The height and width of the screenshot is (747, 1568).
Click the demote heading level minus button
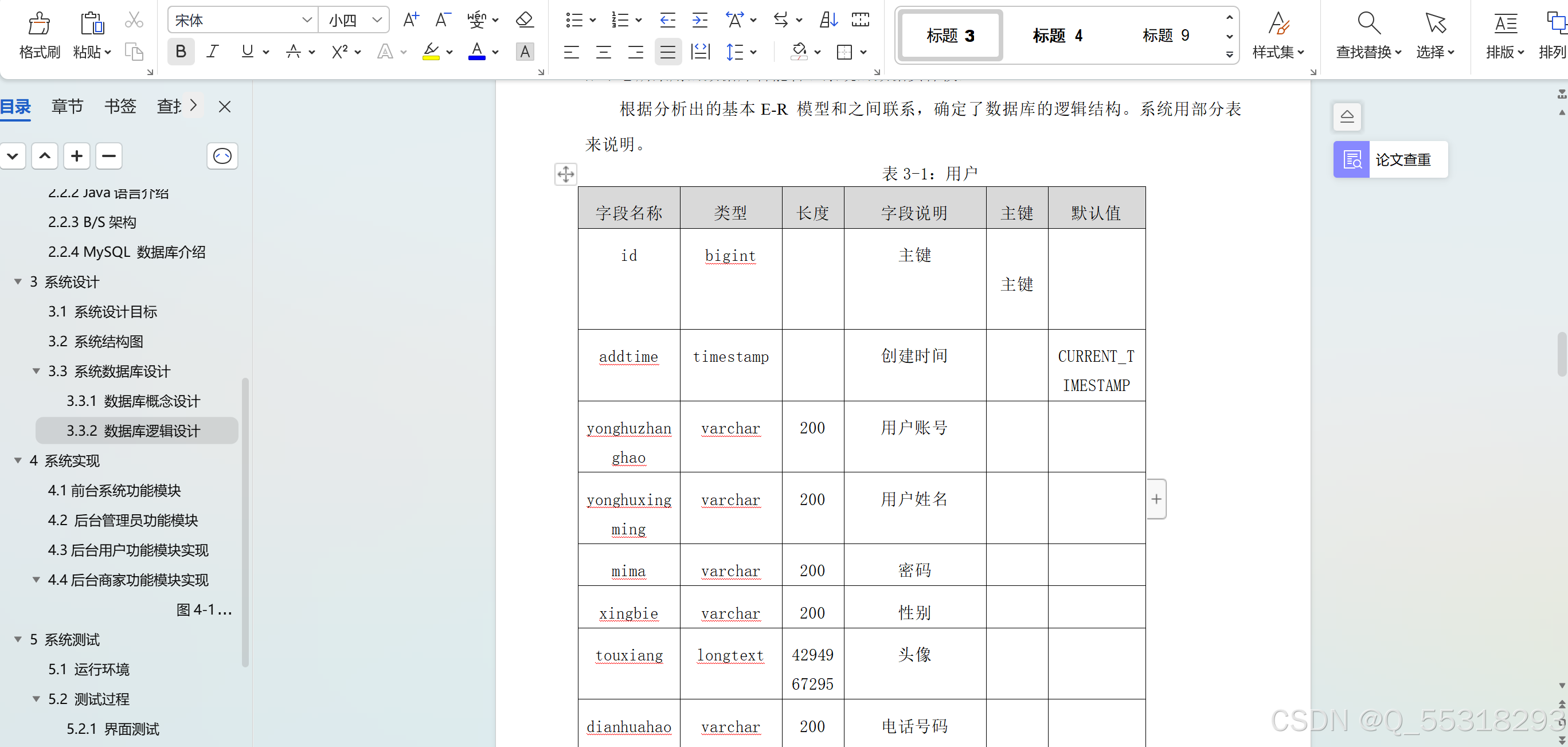(109, 157)
